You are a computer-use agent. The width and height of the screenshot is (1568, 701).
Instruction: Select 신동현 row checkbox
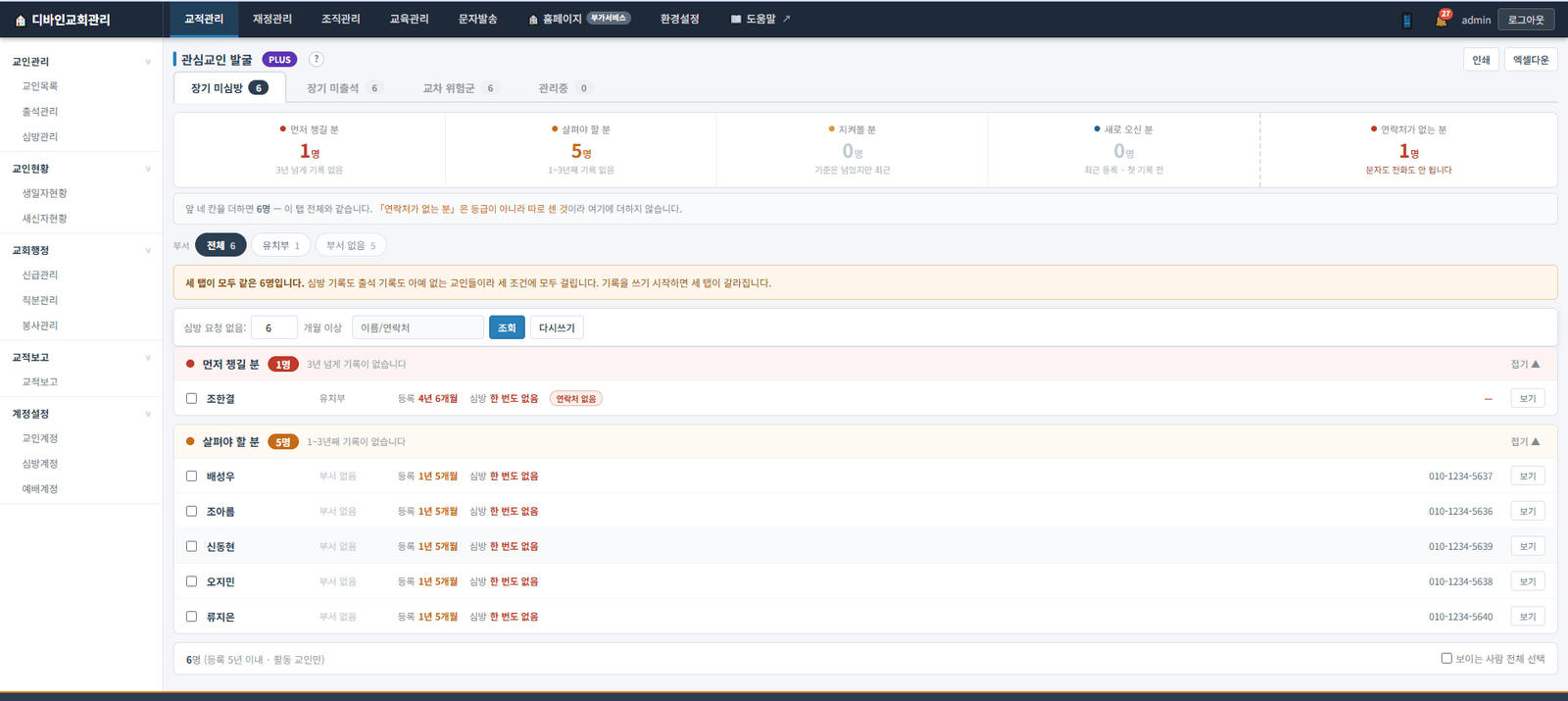point(191,546)
